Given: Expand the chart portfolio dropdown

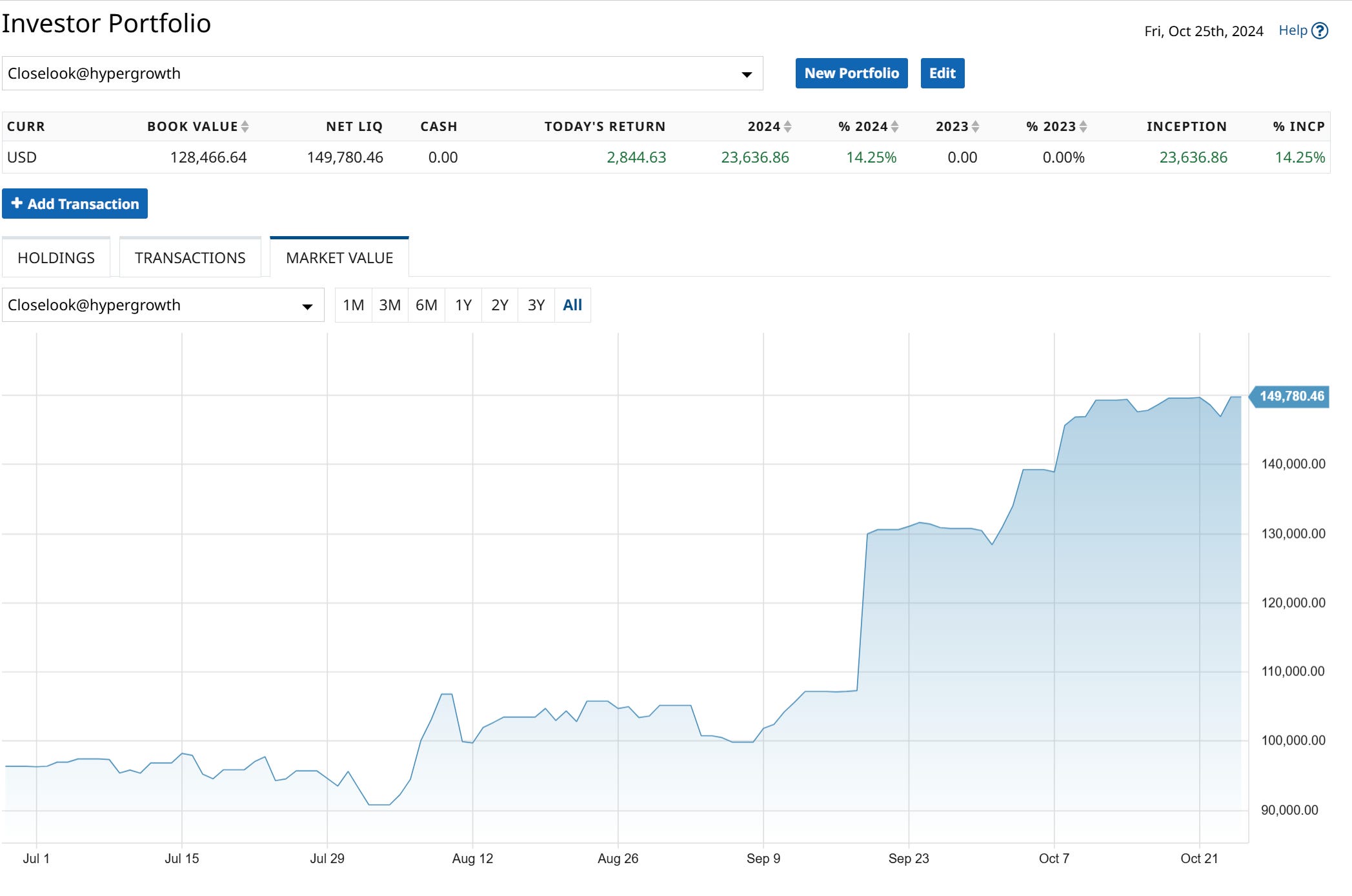Looking at the screenshot, I should (307, 306).
